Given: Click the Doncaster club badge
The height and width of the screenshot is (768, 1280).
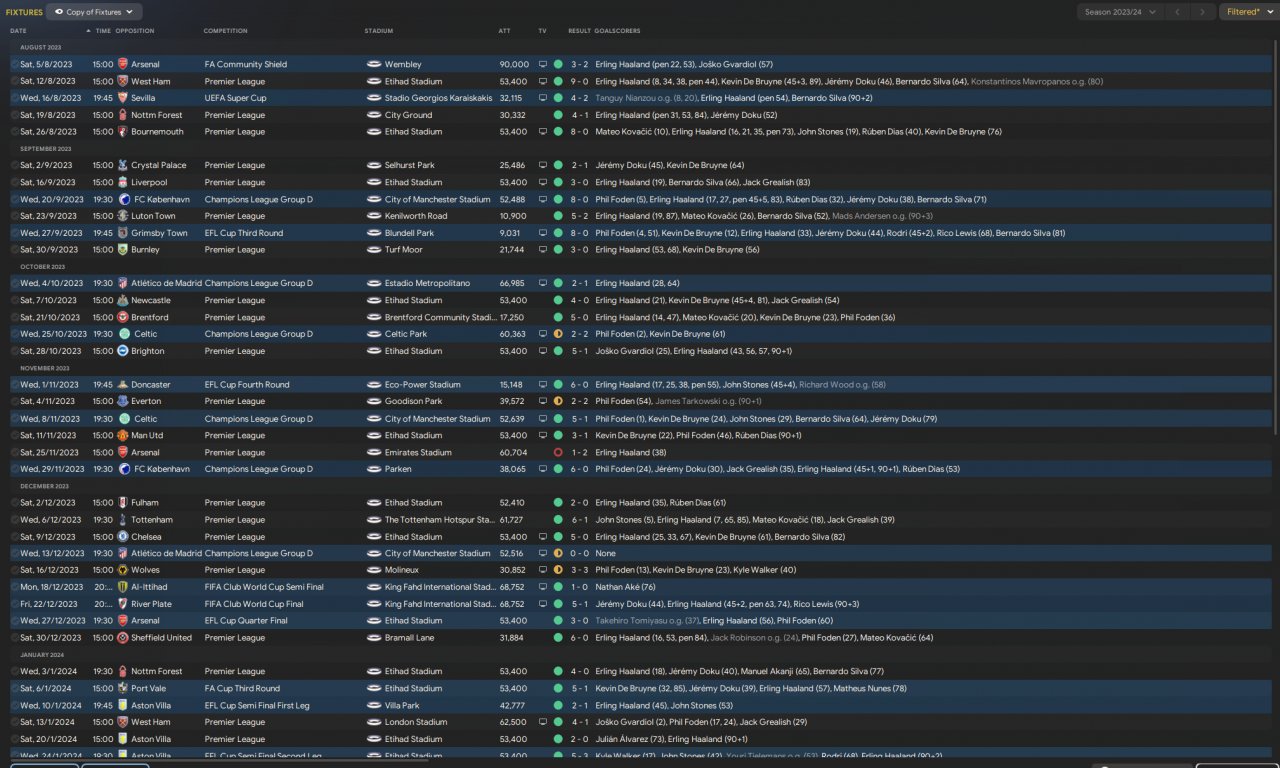Looking at the screenshot, I should (x=123, y=385).
